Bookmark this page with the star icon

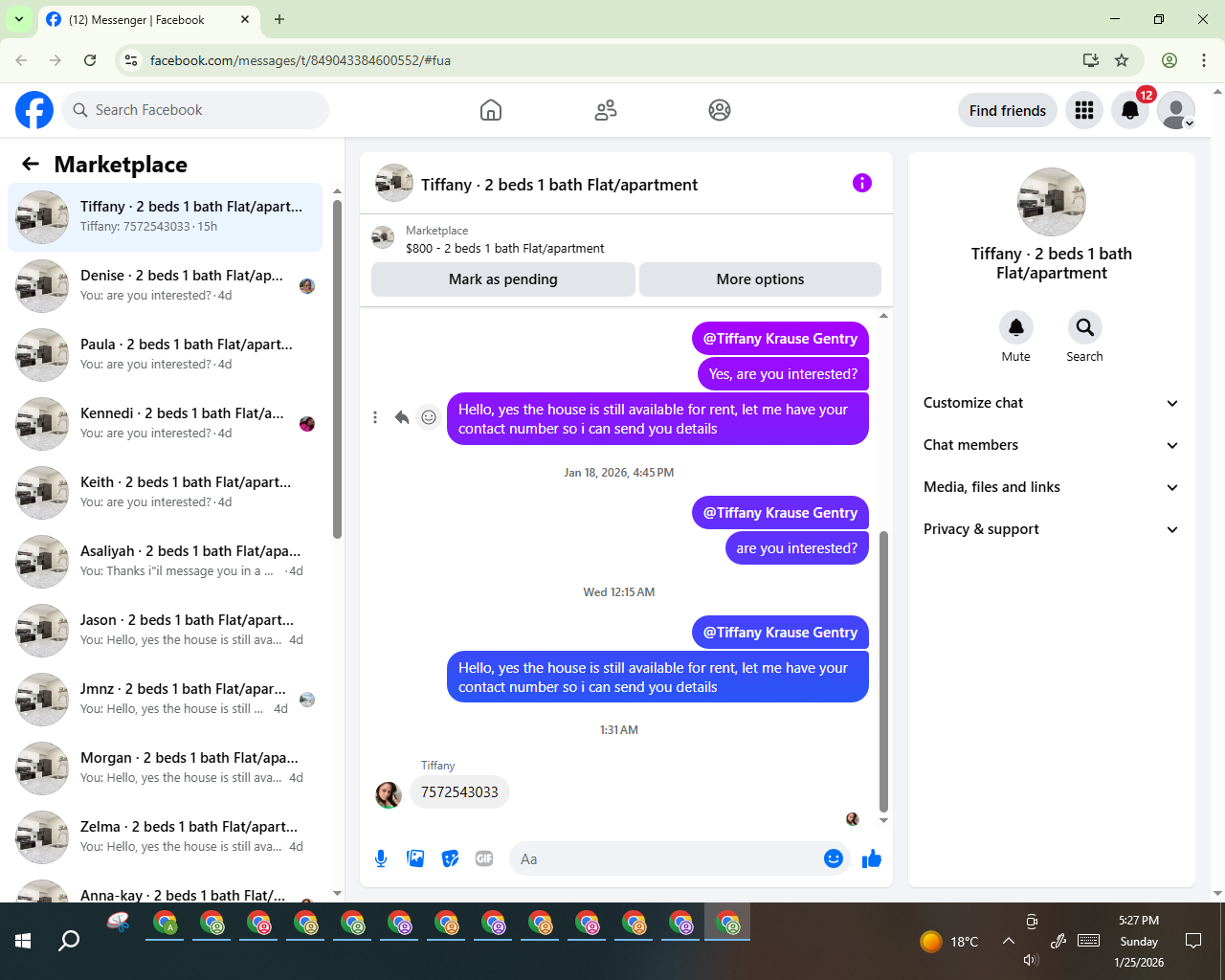tap(1122, 60)
